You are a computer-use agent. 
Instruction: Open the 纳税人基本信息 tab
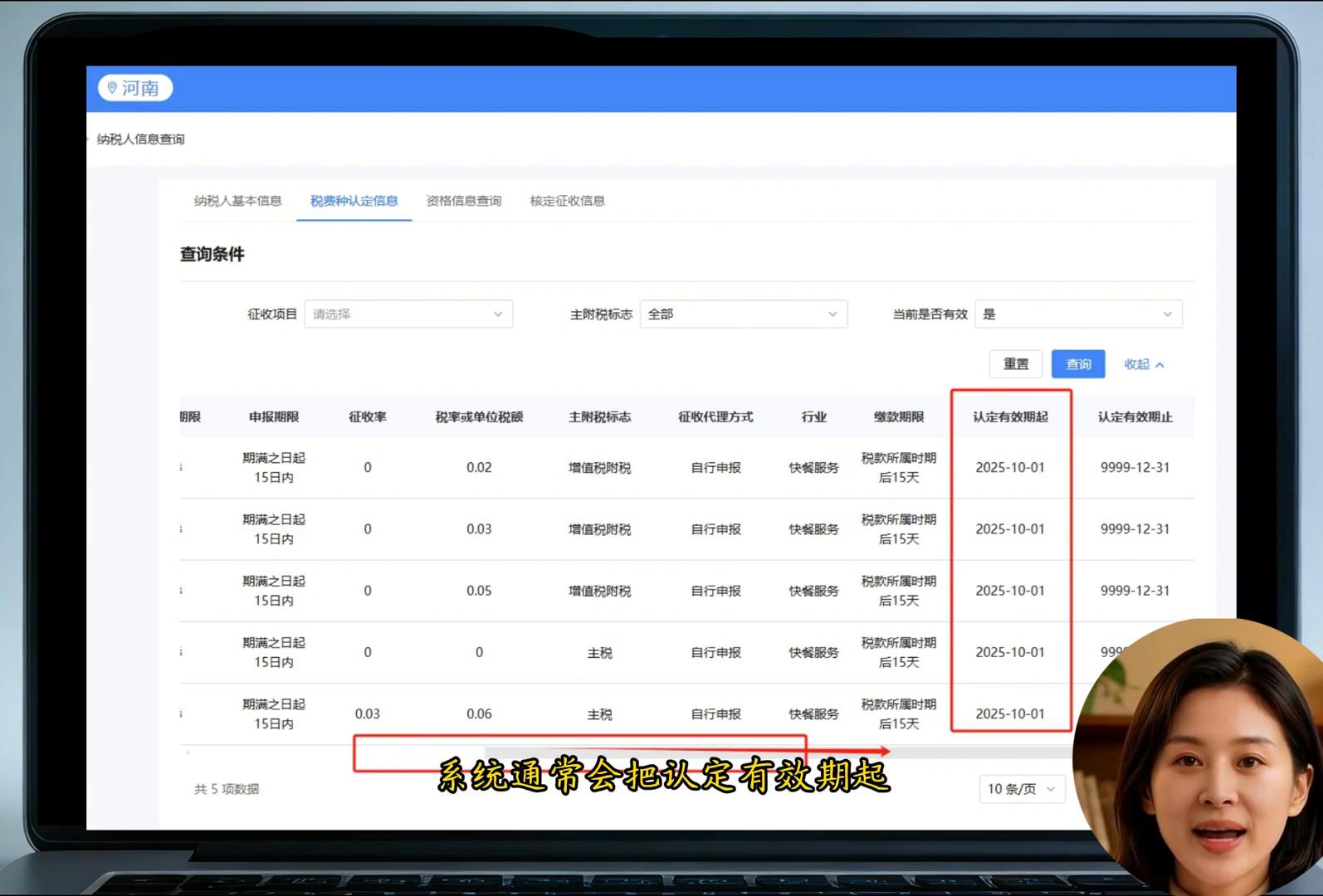point(238,201)
